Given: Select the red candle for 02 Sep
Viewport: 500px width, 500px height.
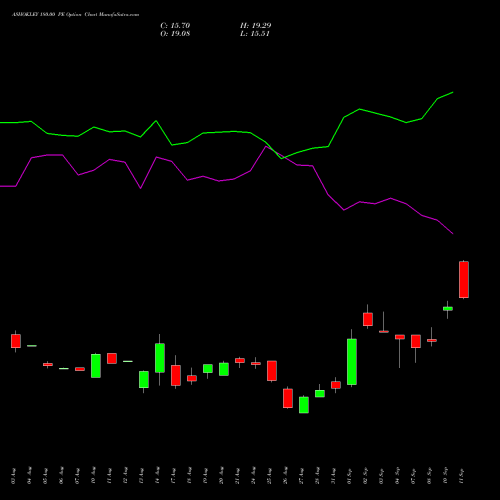Looking at the screenshot, I should (368, 319).
